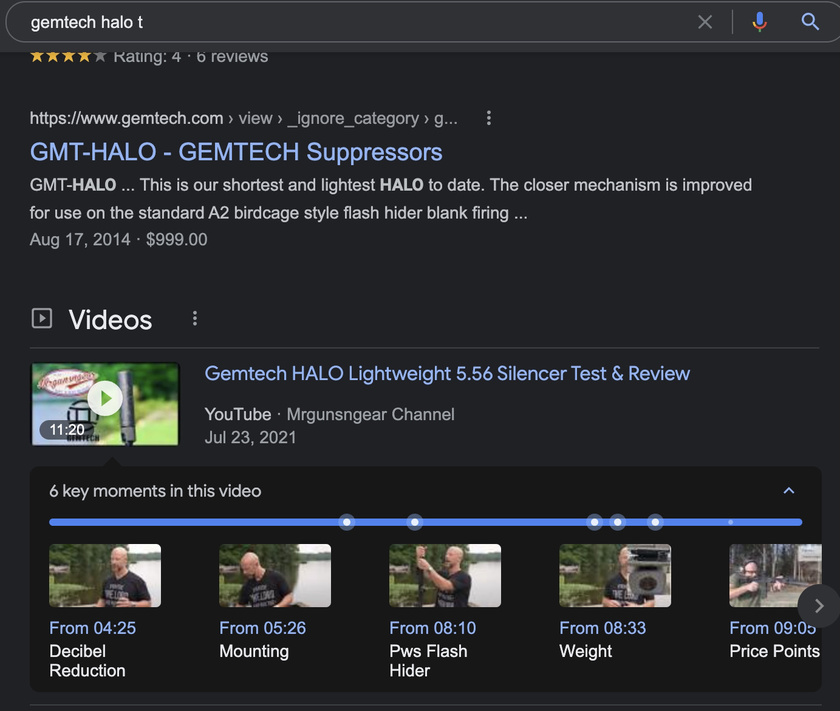Click the fourth timeline marker for 08:33
Screen dimensions: 840x711
point(618,522)
